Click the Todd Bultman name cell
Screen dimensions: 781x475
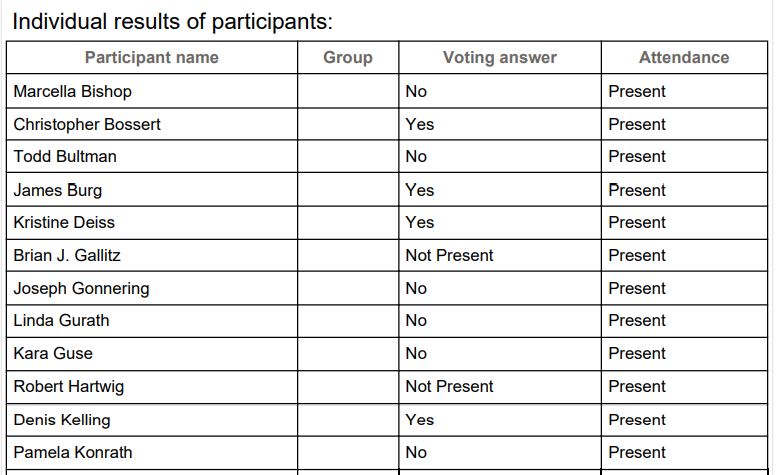tap(151, 156)
